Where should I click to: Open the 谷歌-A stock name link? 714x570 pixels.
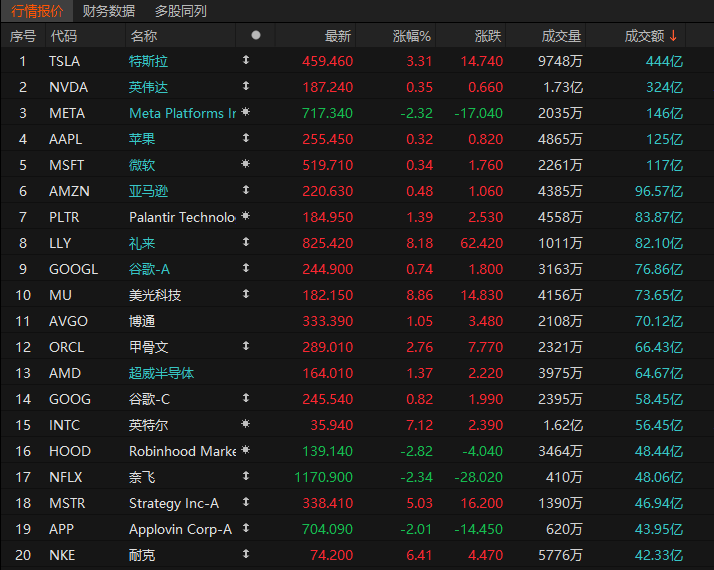click(149, 269)
